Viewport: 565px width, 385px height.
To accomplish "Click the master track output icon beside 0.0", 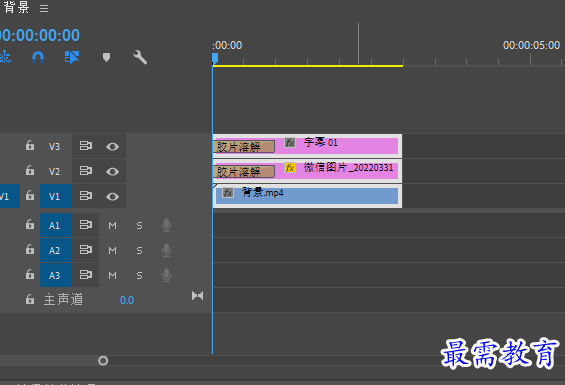I will point(197,296).
